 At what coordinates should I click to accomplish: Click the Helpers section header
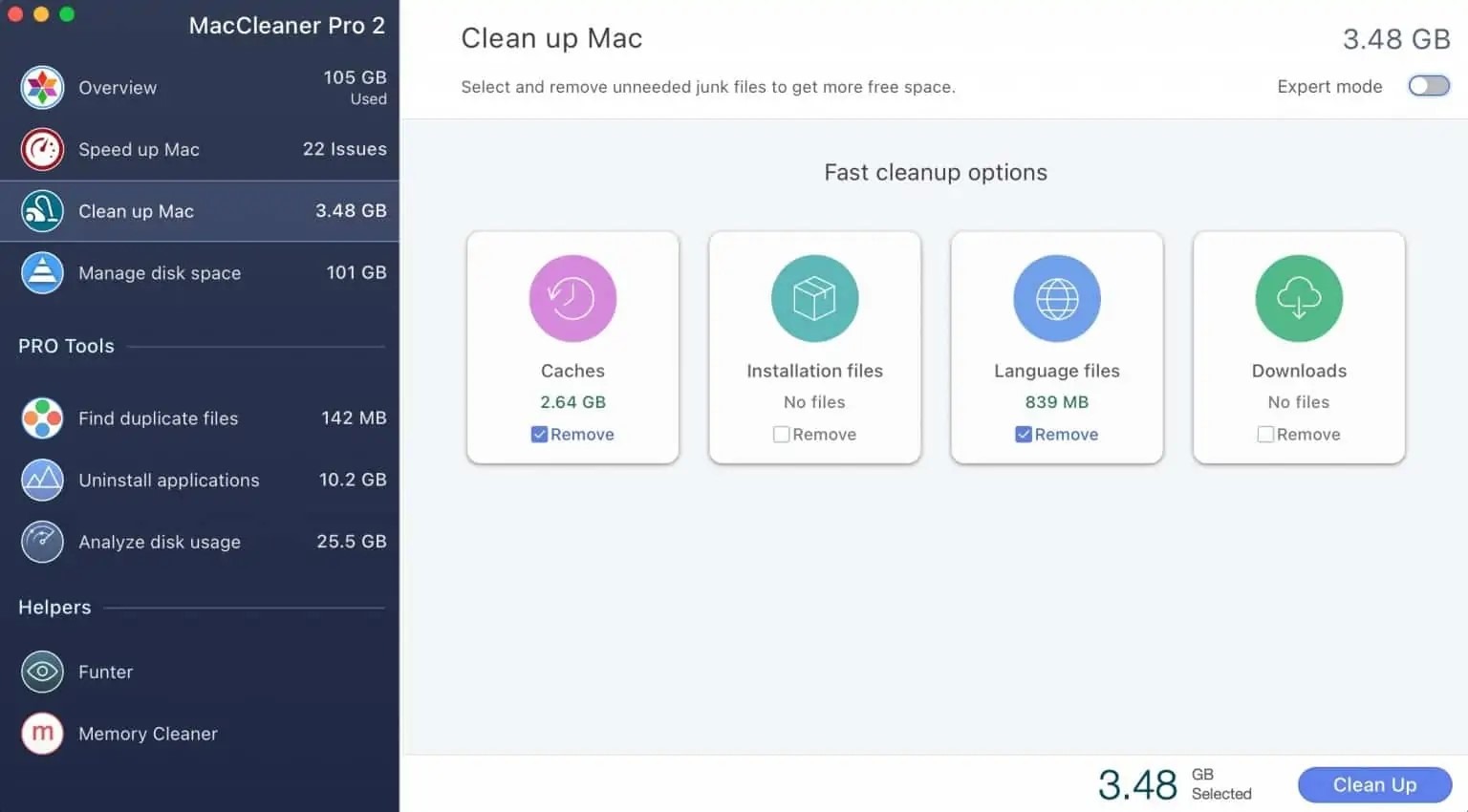pos(54,608)
